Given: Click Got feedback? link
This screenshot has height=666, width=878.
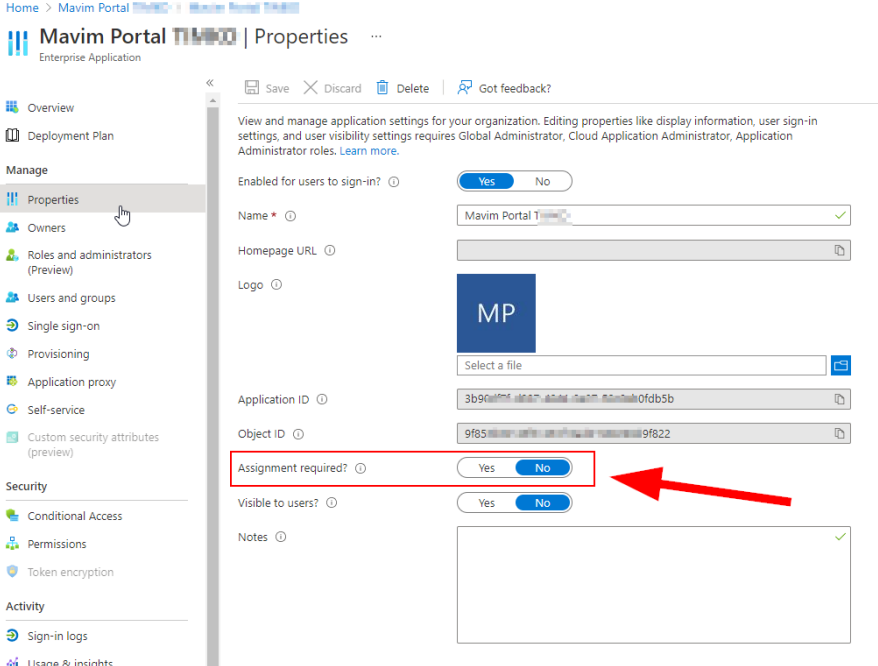Looking at the screenshot, I should pyautogui.click(x=515, y=89).
